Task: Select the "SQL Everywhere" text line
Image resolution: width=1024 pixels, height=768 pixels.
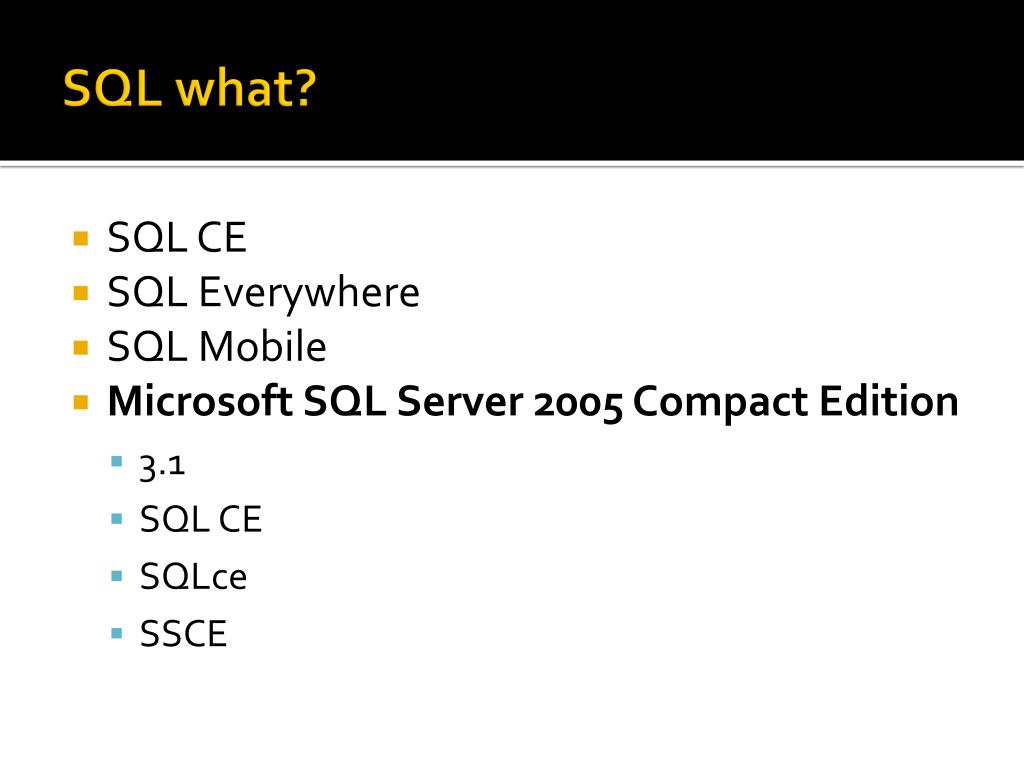Action: [263, 293]
